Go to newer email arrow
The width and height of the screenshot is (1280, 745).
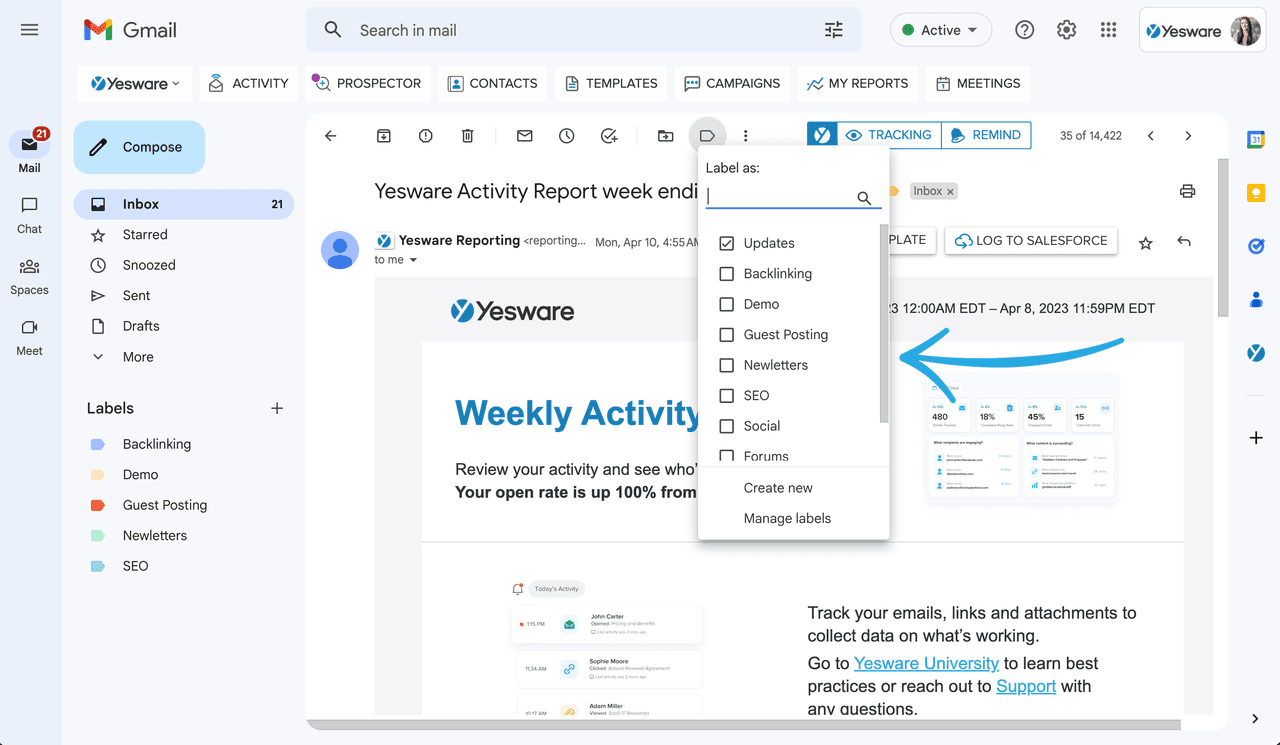click(1151, 136)
